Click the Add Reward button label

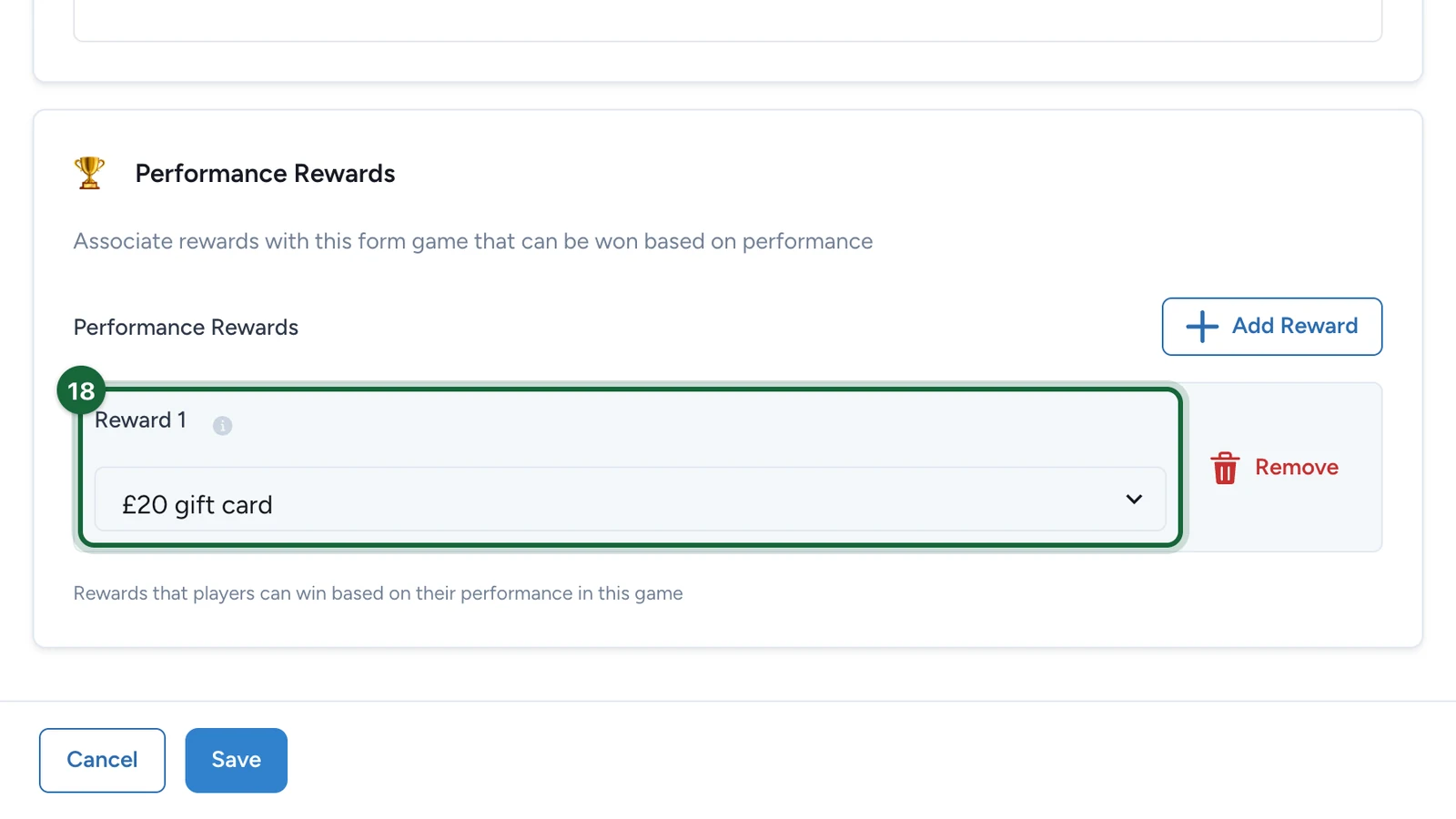point(1294,326)
